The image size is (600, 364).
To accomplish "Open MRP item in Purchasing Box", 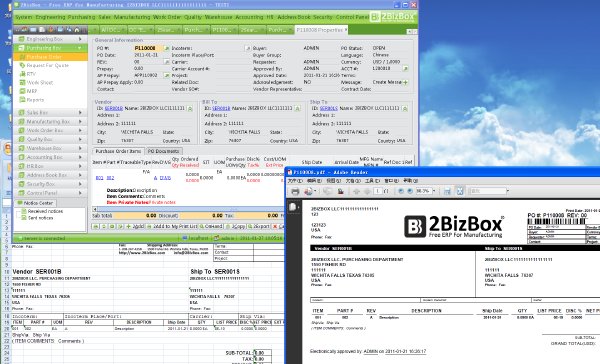I will click(x=32, y=91).
